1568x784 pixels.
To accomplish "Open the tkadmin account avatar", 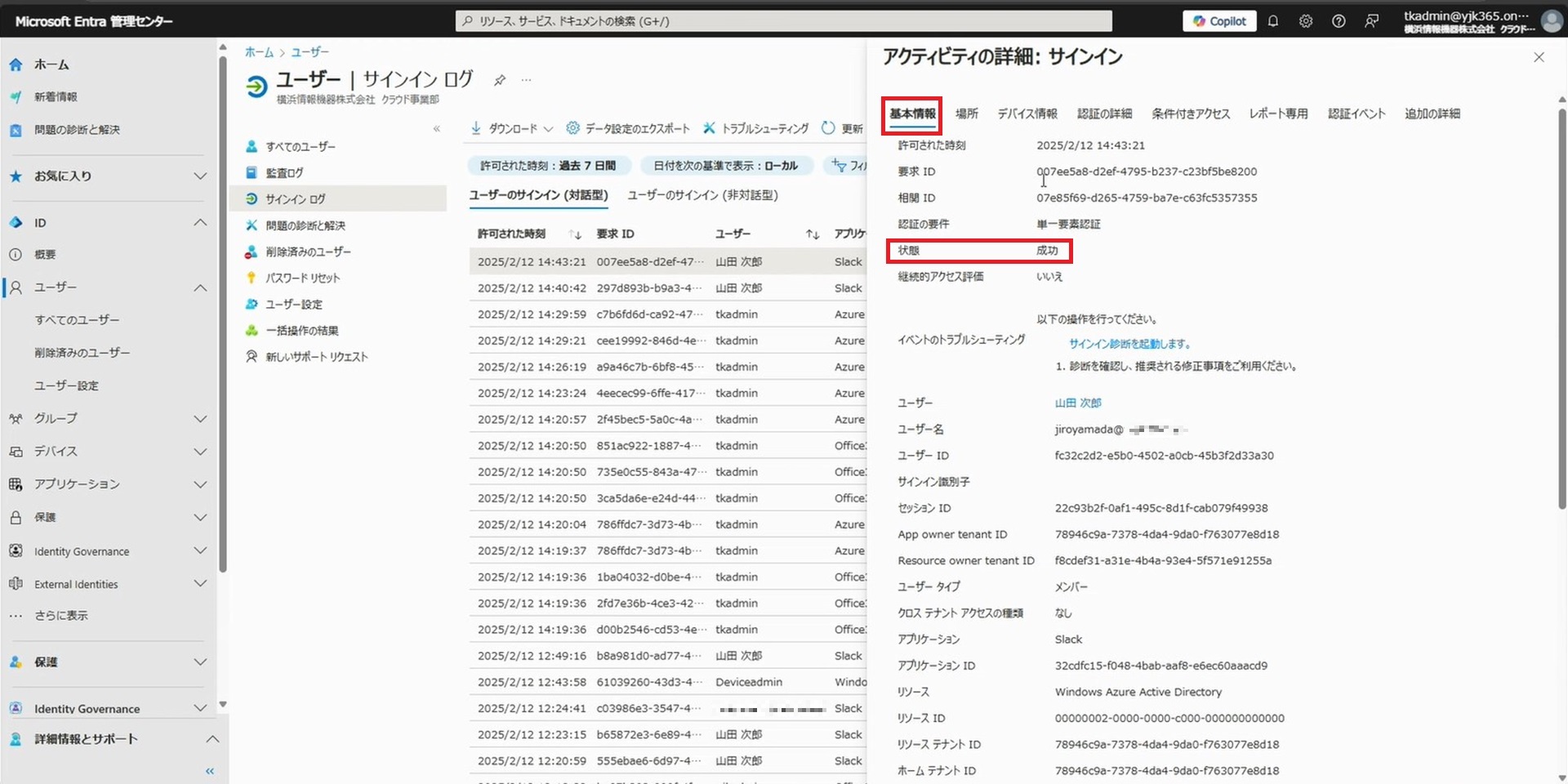I will [1551, 20].
